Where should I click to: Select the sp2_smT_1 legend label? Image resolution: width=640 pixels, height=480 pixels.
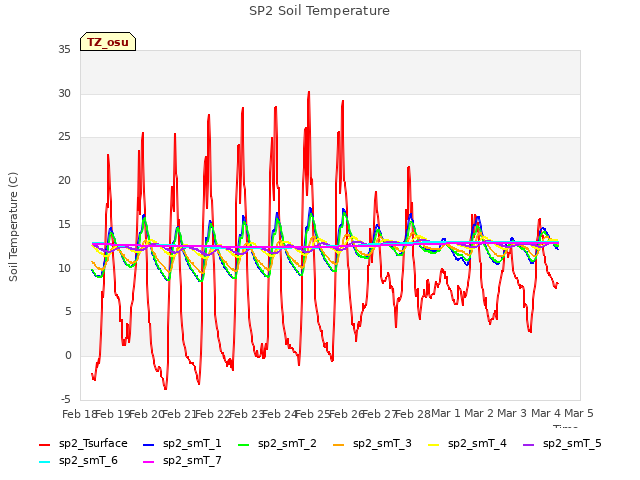click(x=192, y=444)
